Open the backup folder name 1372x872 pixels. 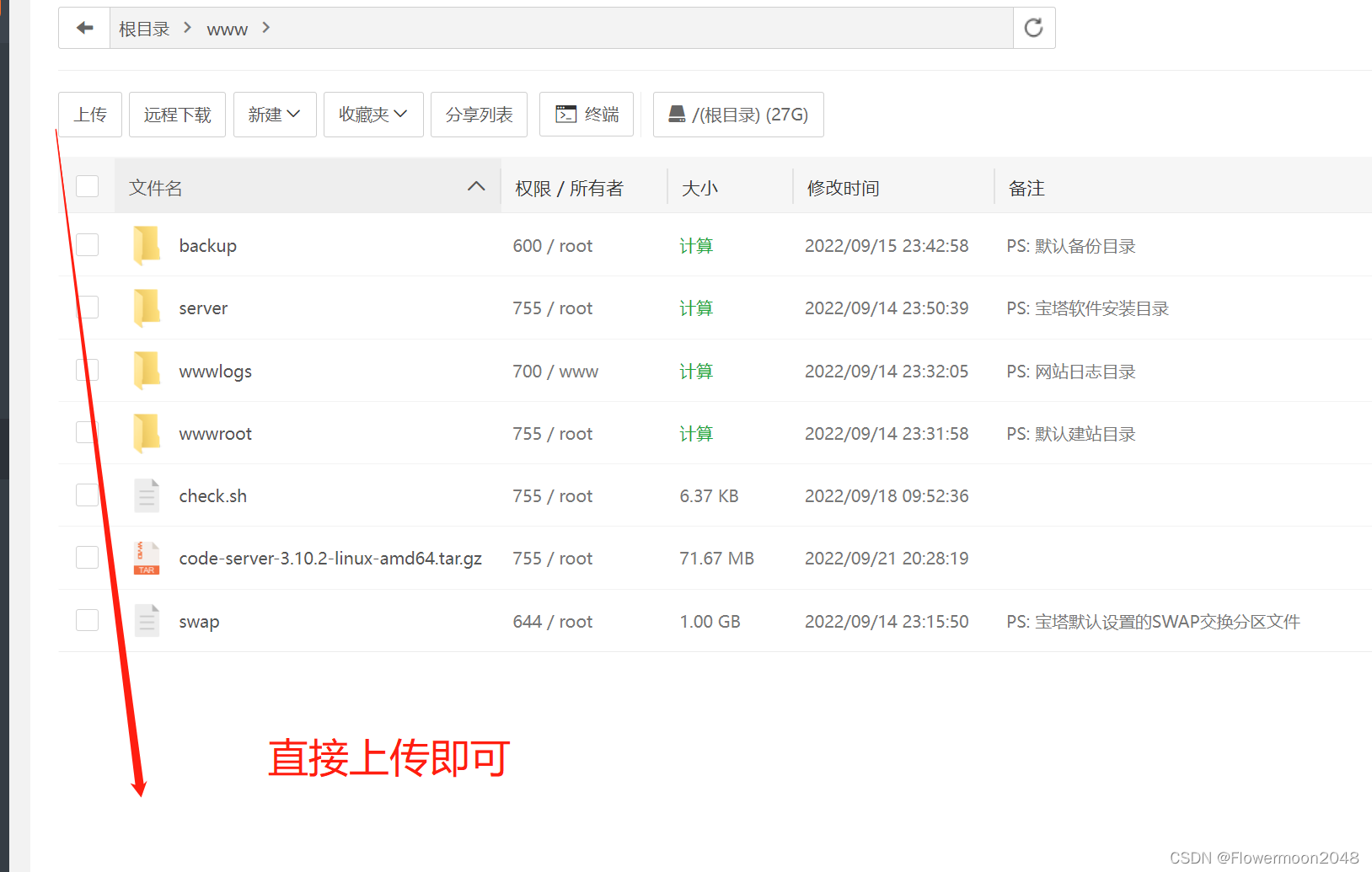(208, 246)
